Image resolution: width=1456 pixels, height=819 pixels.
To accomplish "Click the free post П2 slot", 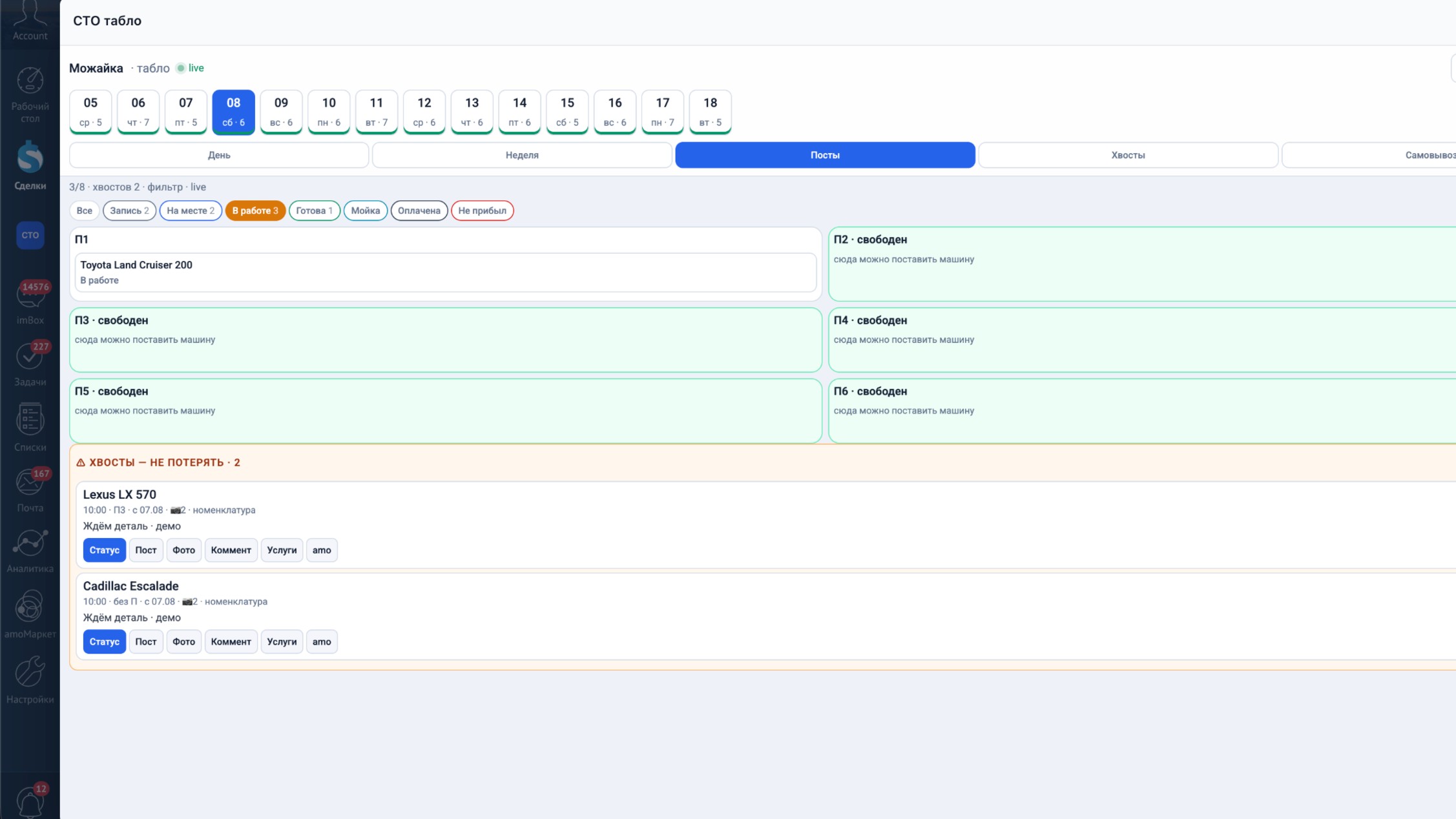I will 1142,264.
